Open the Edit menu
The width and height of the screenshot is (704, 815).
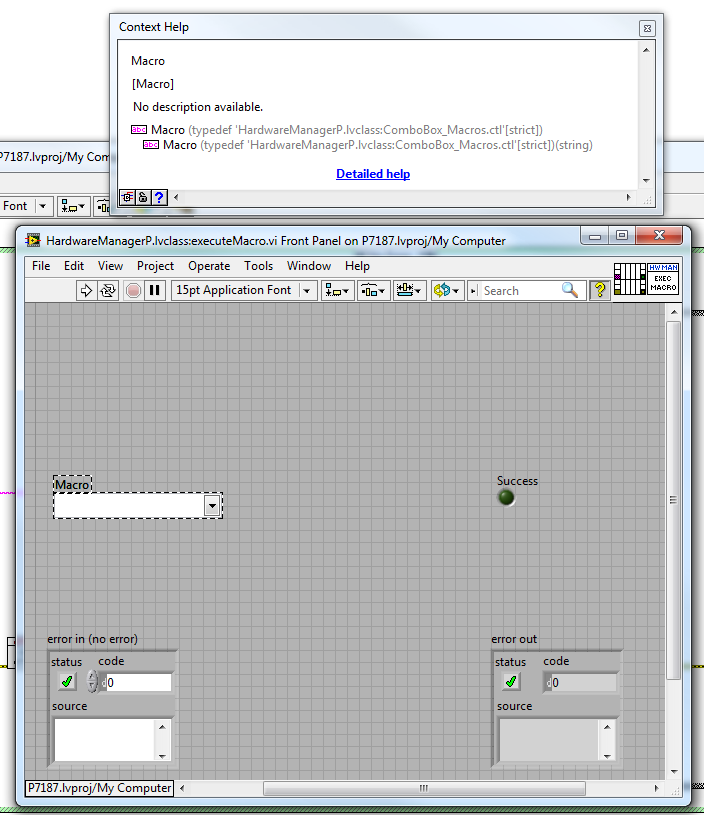74,266
